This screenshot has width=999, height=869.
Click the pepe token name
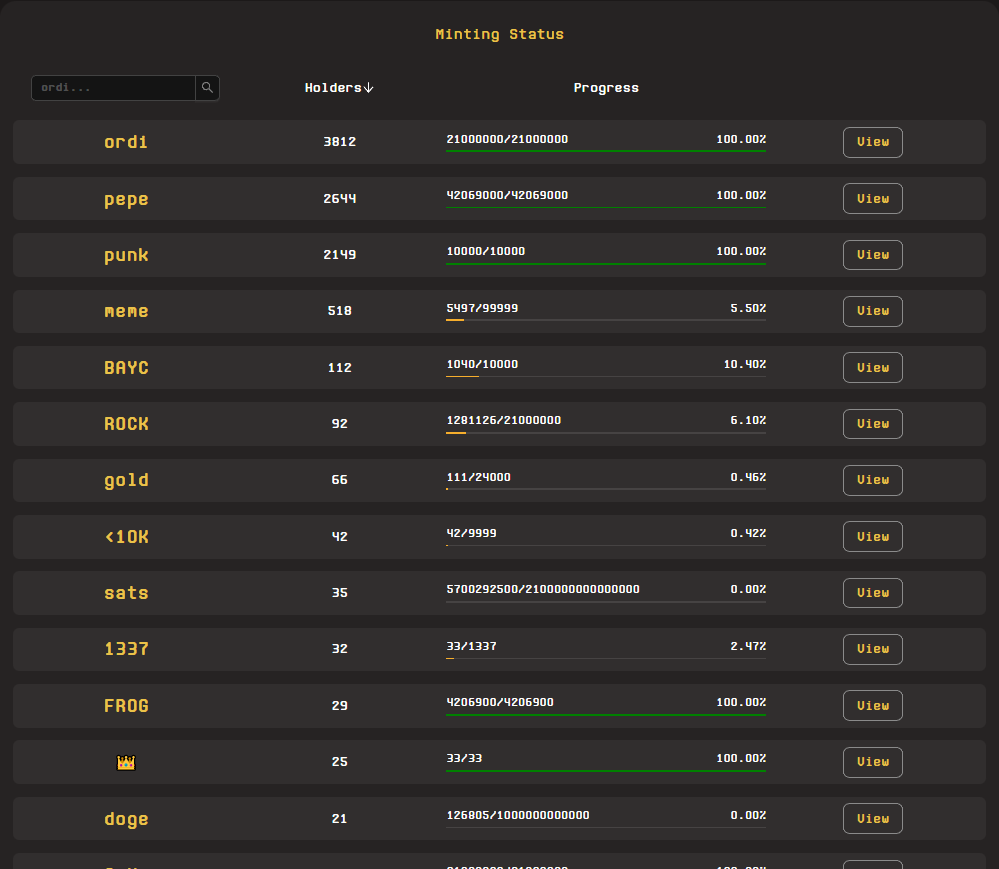126,199
